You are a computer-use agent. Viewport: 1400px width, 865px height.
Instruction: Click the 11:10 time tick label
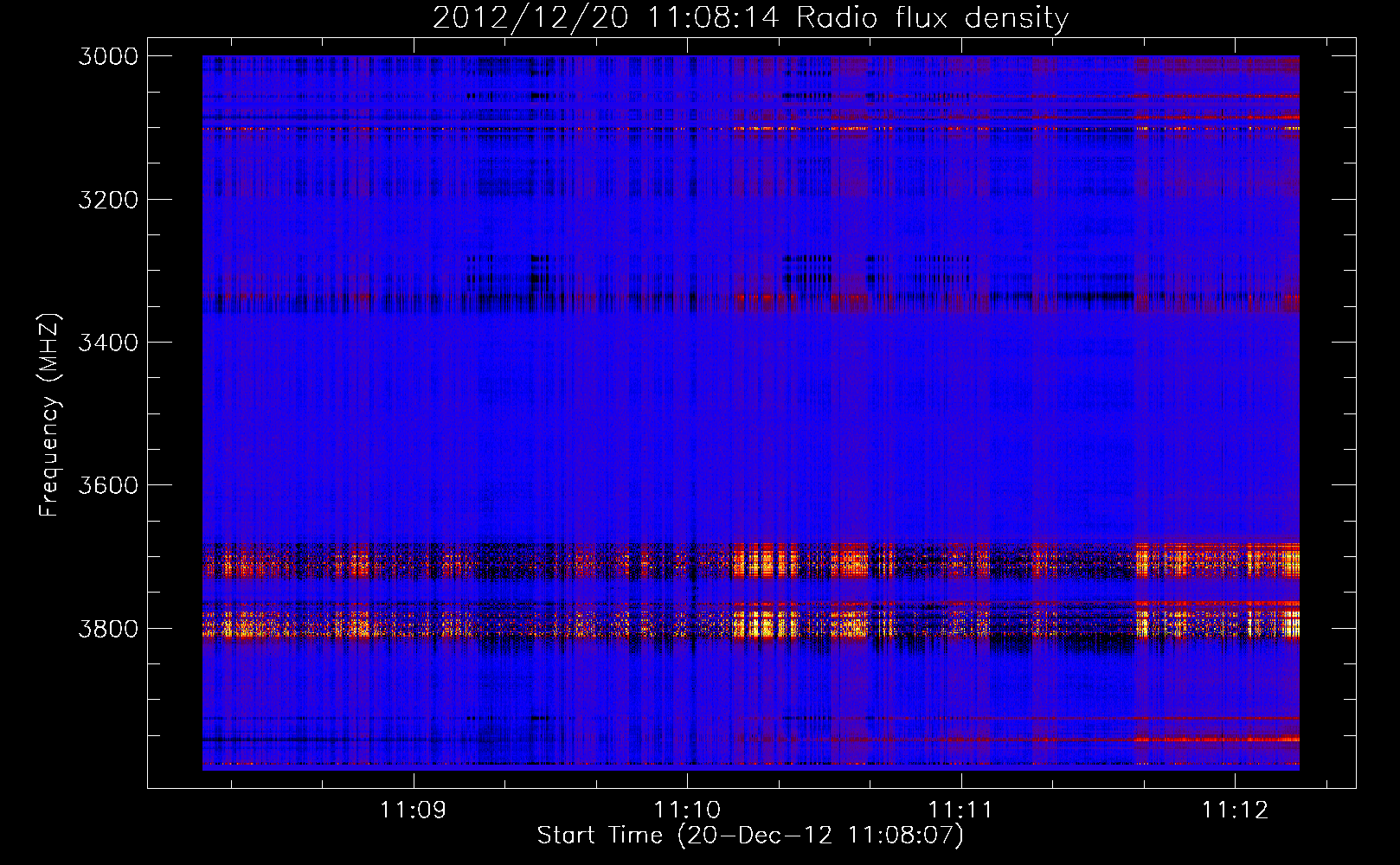point(687,811)
